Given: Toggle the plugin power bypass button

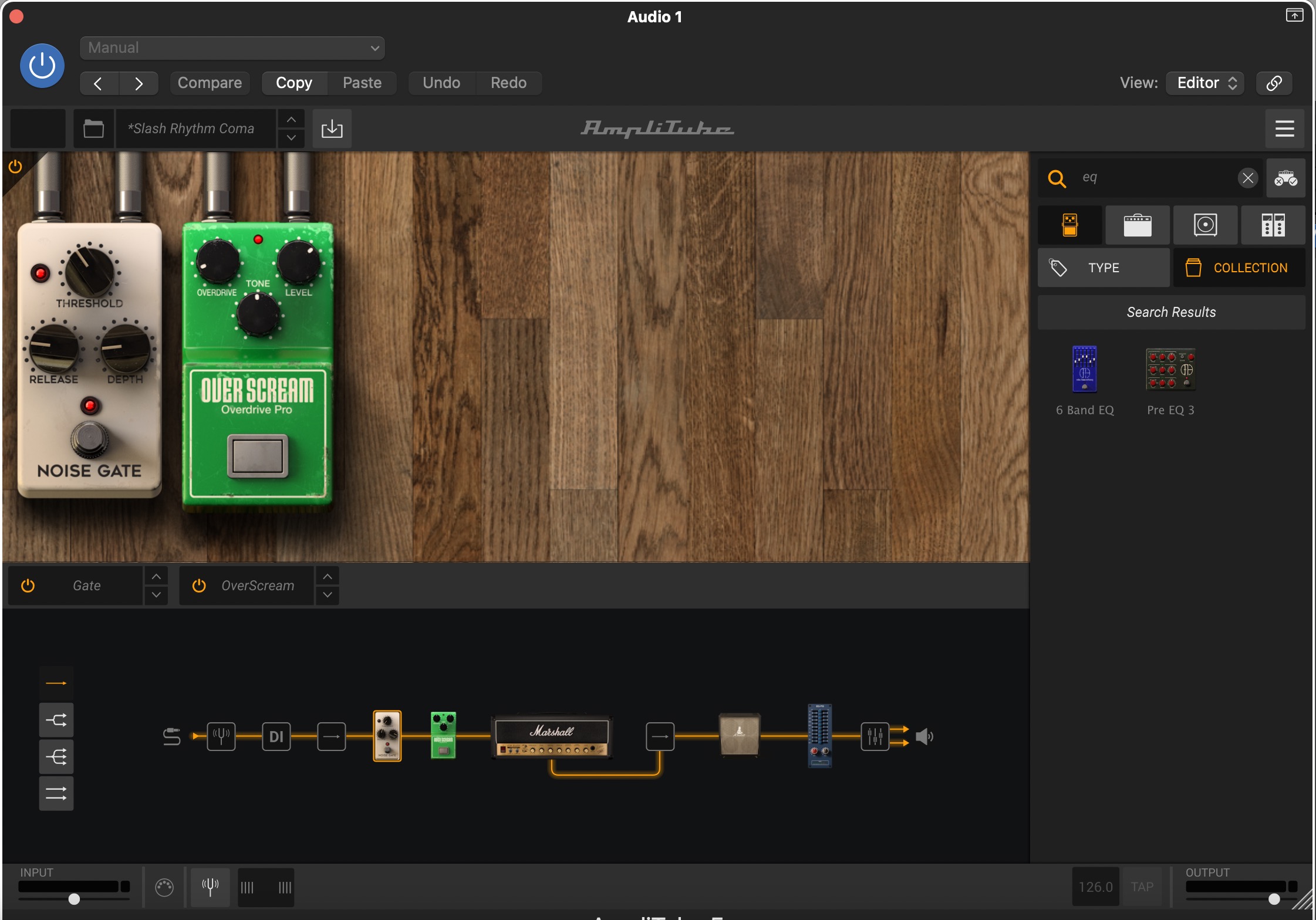Looking at the screenshot, I should 42,66.
